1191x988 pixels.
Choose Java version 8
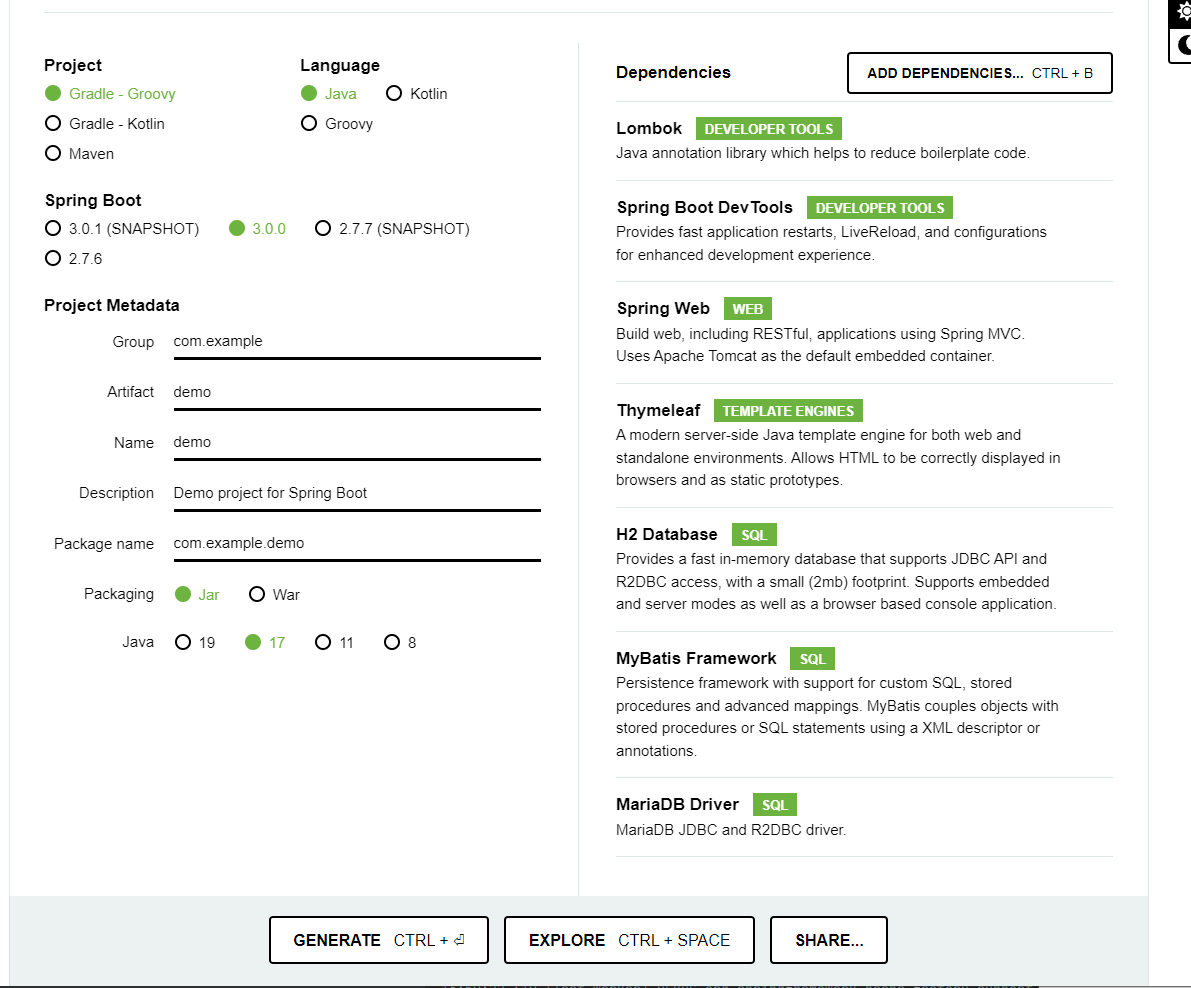400,642
